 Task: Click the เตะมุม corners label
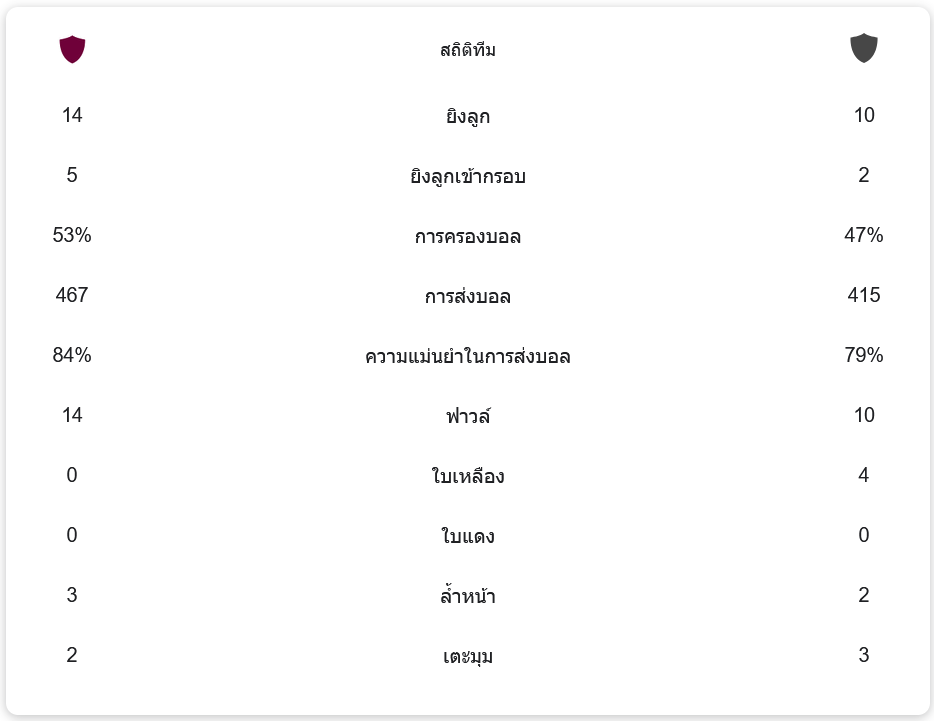pos(467,656)
